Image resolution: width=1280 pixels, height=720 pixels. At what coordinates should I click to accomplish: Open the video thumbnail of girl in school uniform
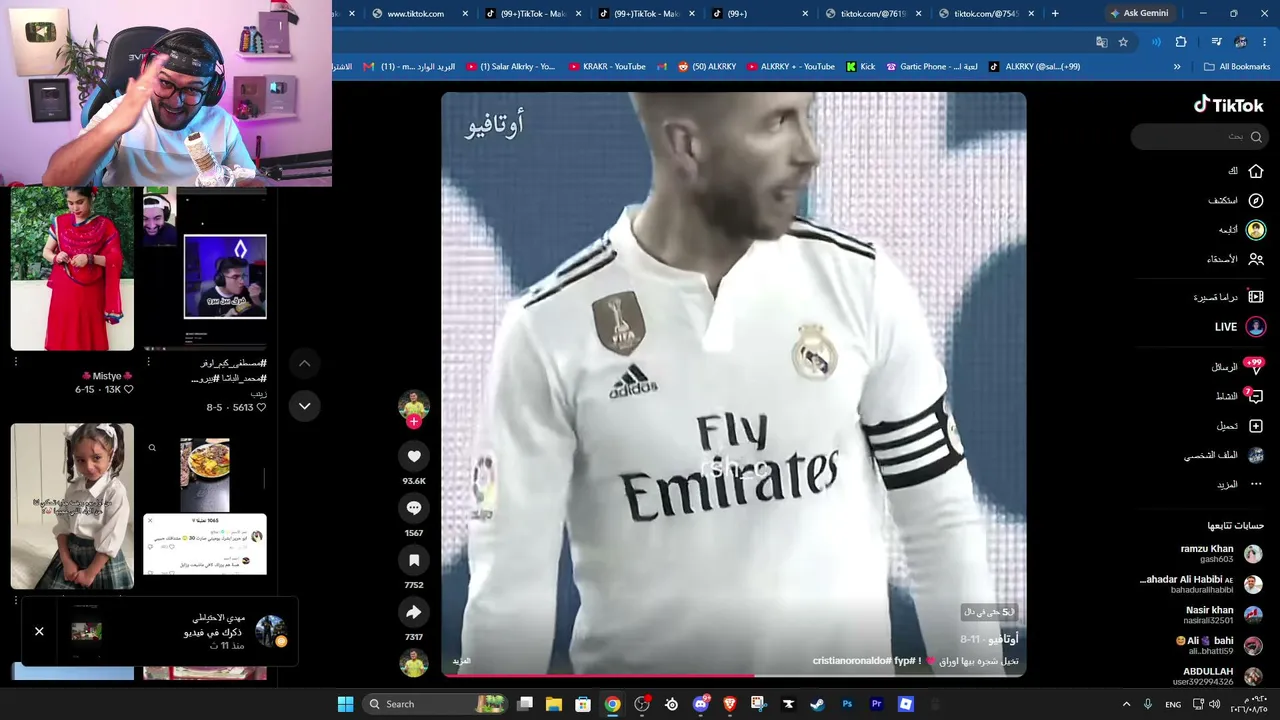(72, 506)
